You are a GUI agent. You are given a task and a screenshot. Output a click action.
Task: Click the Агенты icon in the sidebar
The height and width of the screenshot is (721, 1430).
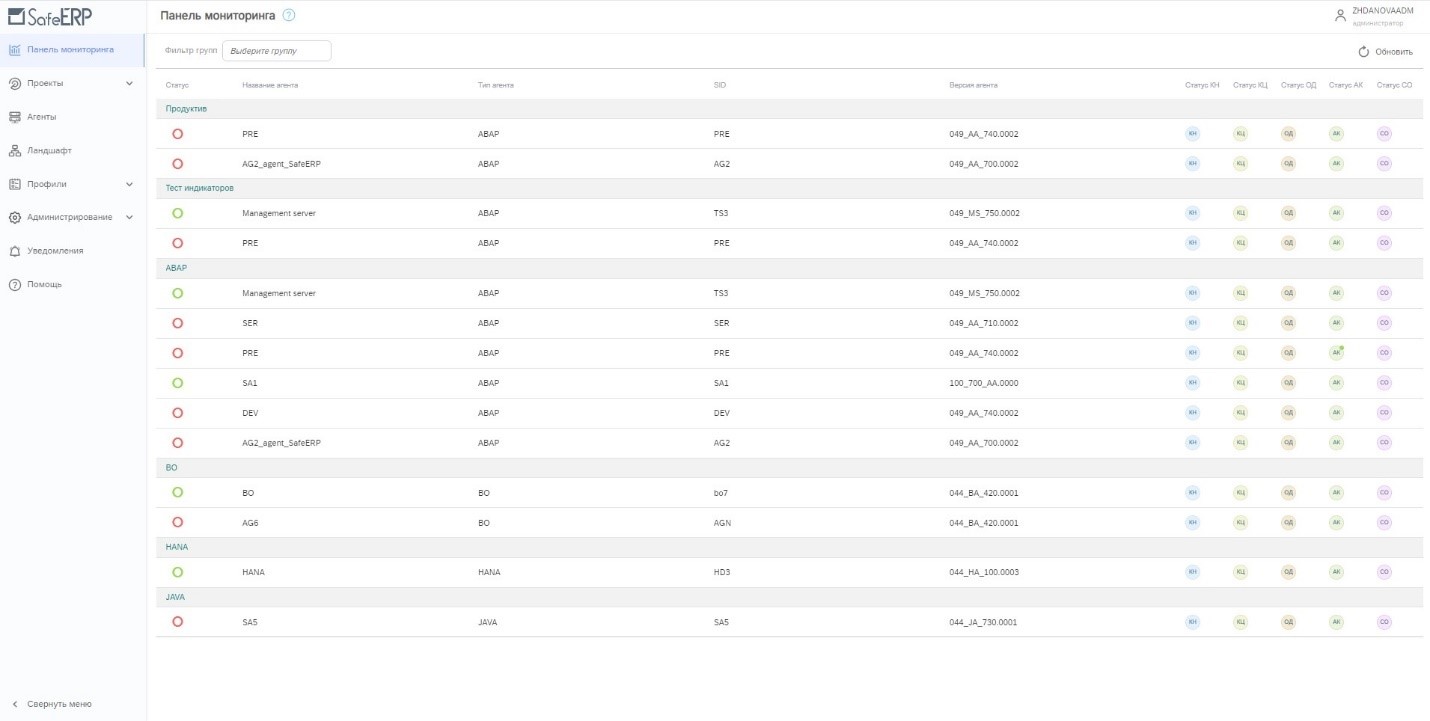pyautogui.click(x=15, y=117)
